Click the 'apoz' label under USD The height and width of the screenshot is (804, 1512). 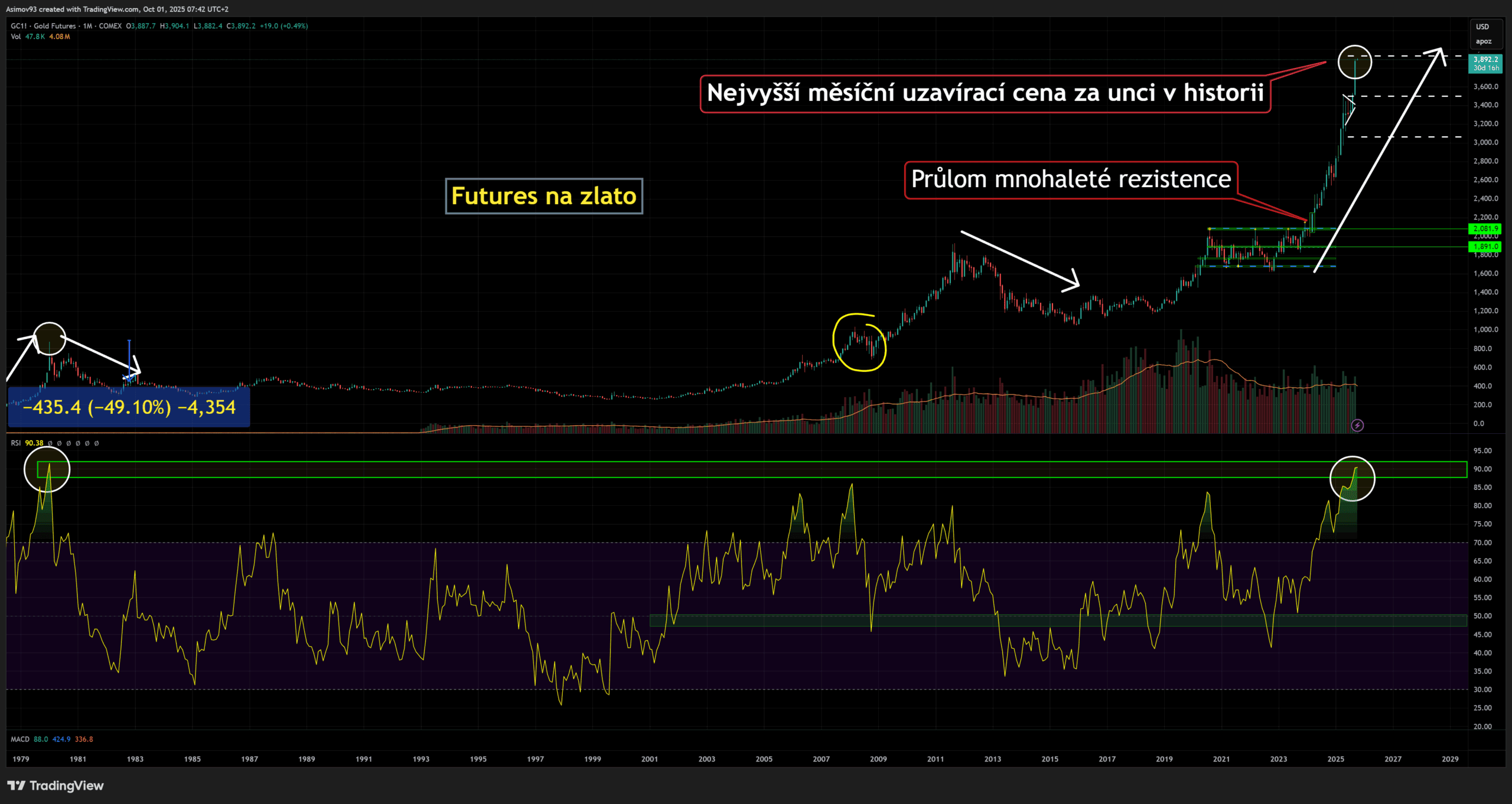[1483, 41]
